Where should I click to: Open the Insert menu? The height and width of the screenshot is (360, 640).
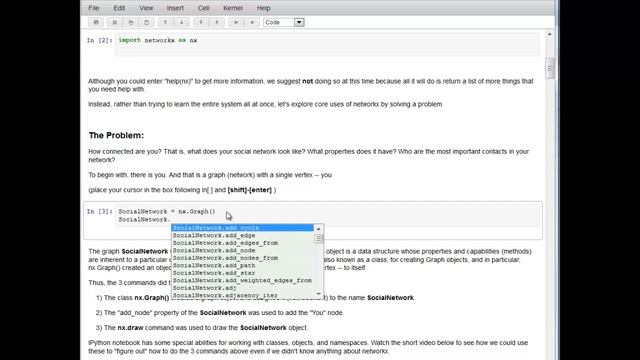pyautogui.click(x=175, y=8)
